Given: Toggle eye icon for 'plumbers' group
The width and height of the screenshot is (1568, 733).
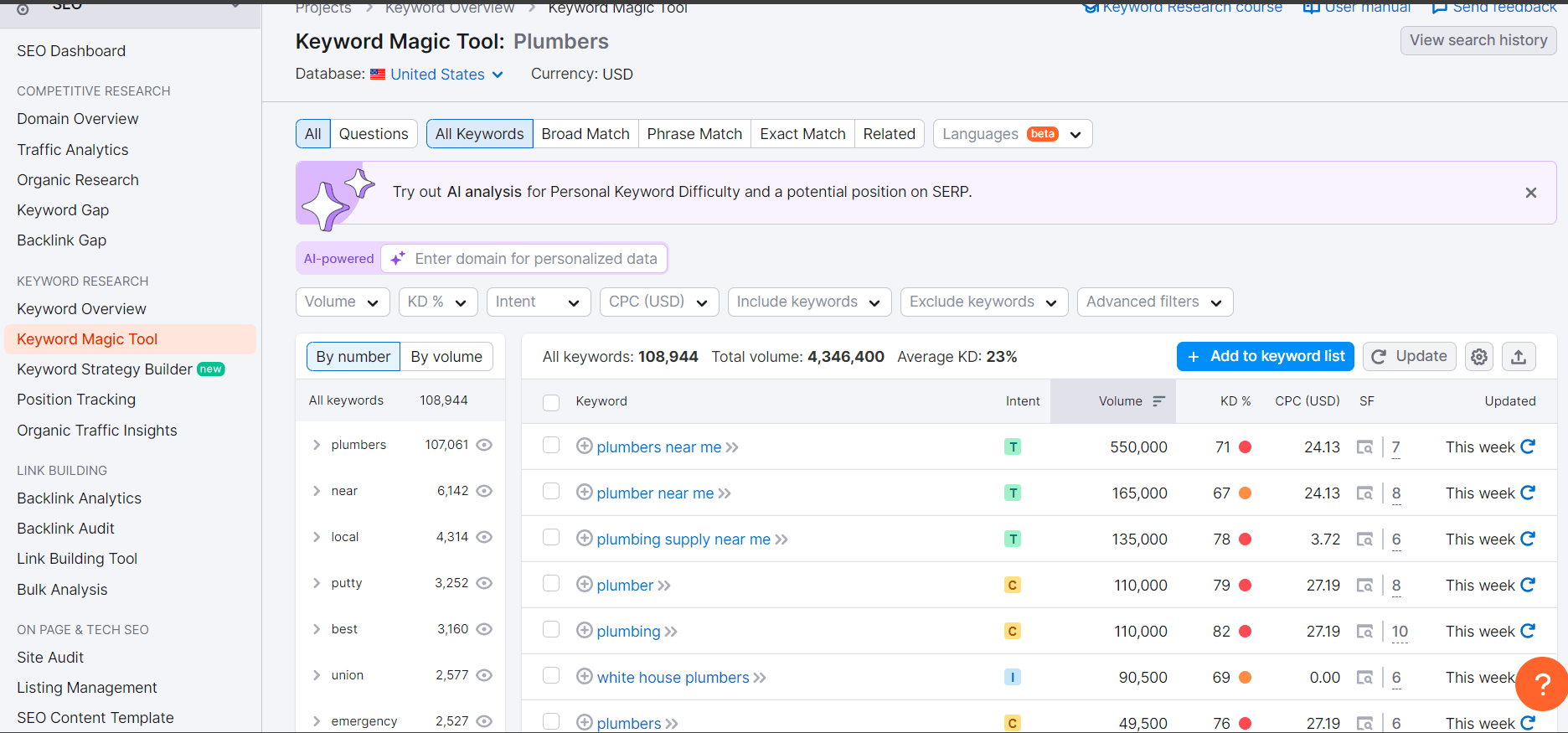Looking at the screenshot, I should pyautogui.click(x=484, y=445).
